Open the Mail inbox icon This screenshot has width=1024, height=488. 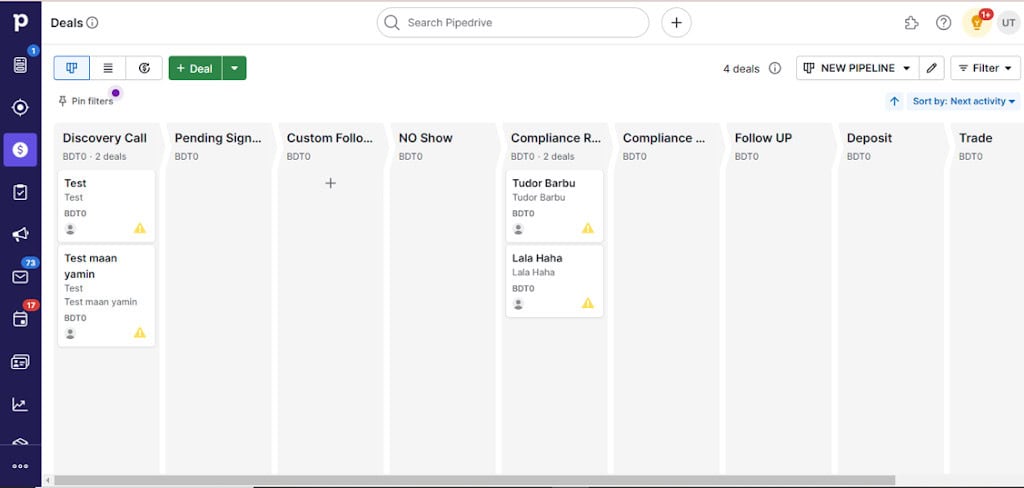(20, 277)
